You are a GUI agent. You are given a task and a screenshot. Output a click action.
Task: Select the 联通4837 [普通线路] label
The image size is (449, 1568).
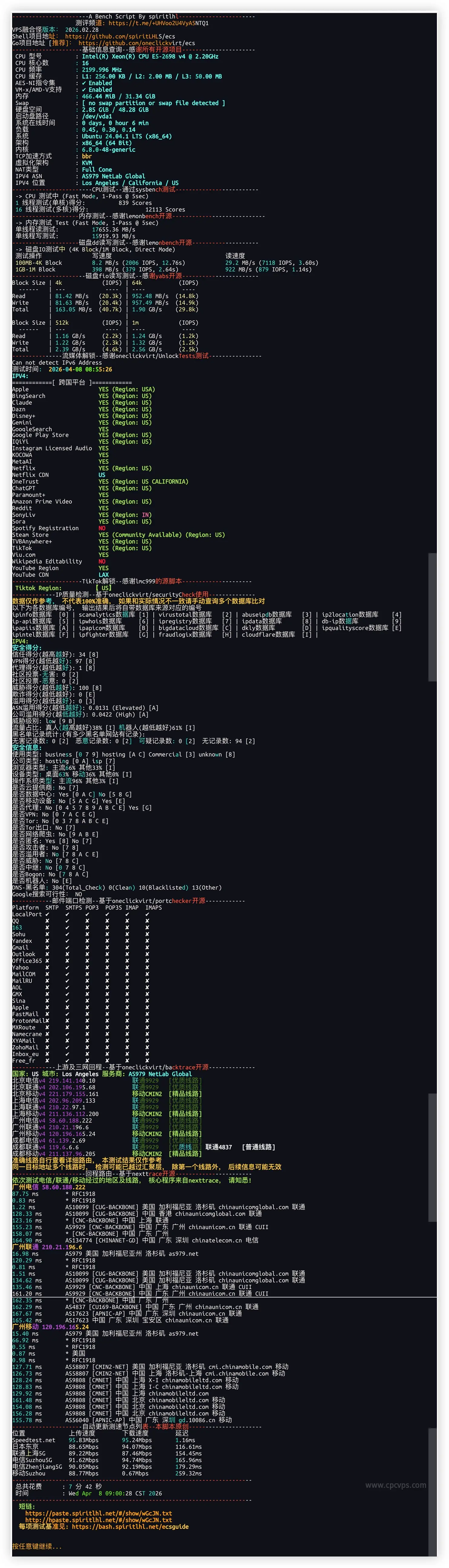coord(240,1148)
